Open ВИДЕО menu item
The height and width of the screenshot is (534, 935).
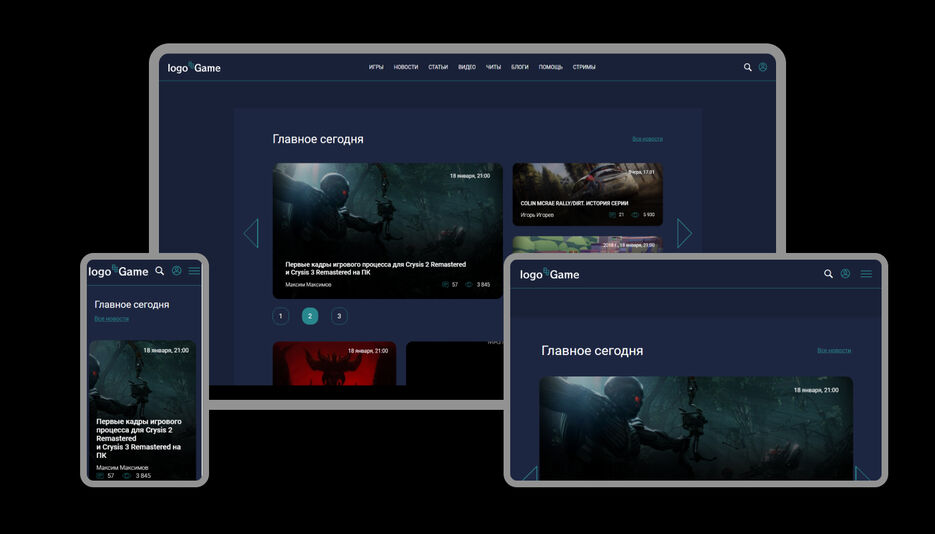click(466, 67)
